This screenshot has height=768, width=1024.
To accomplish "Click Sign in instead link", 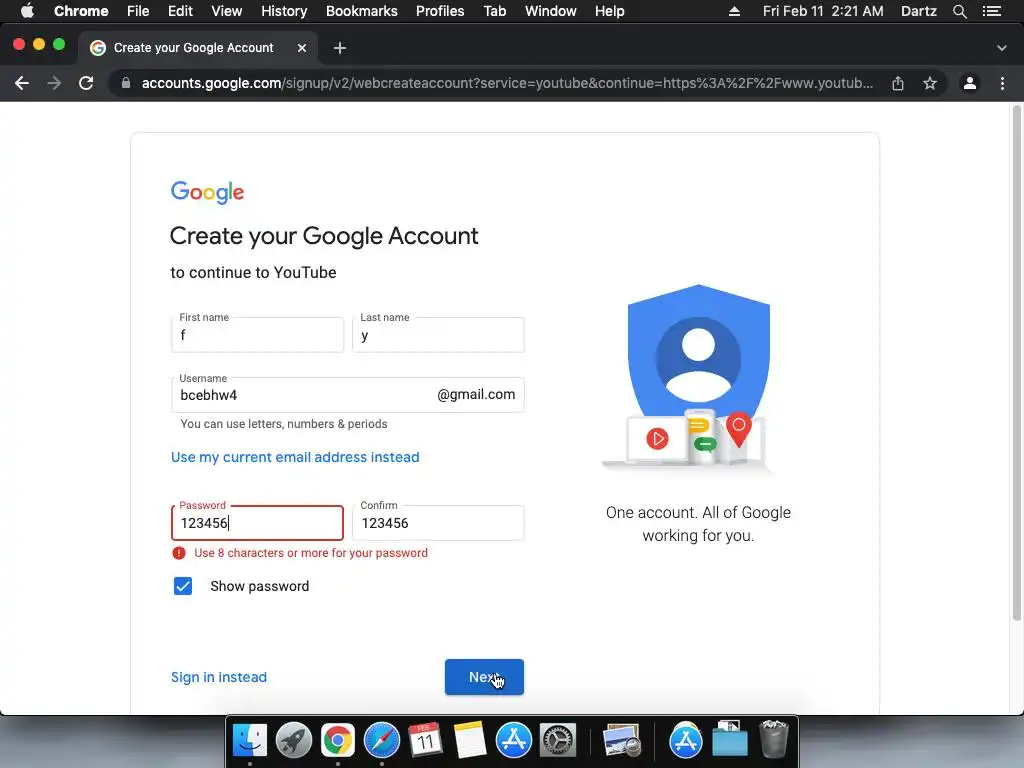I will pos(219,677).
